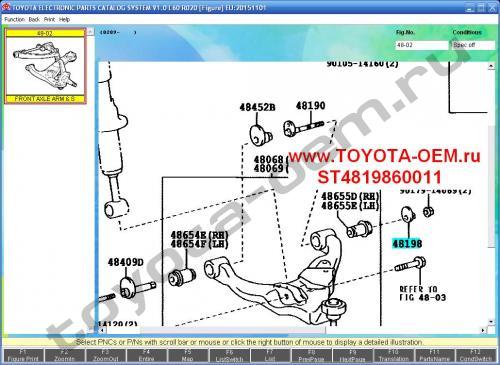The width and height of the screenshot is (500, 365).
Task: Select highlighted part code 48198
Action: coord(407,244)
